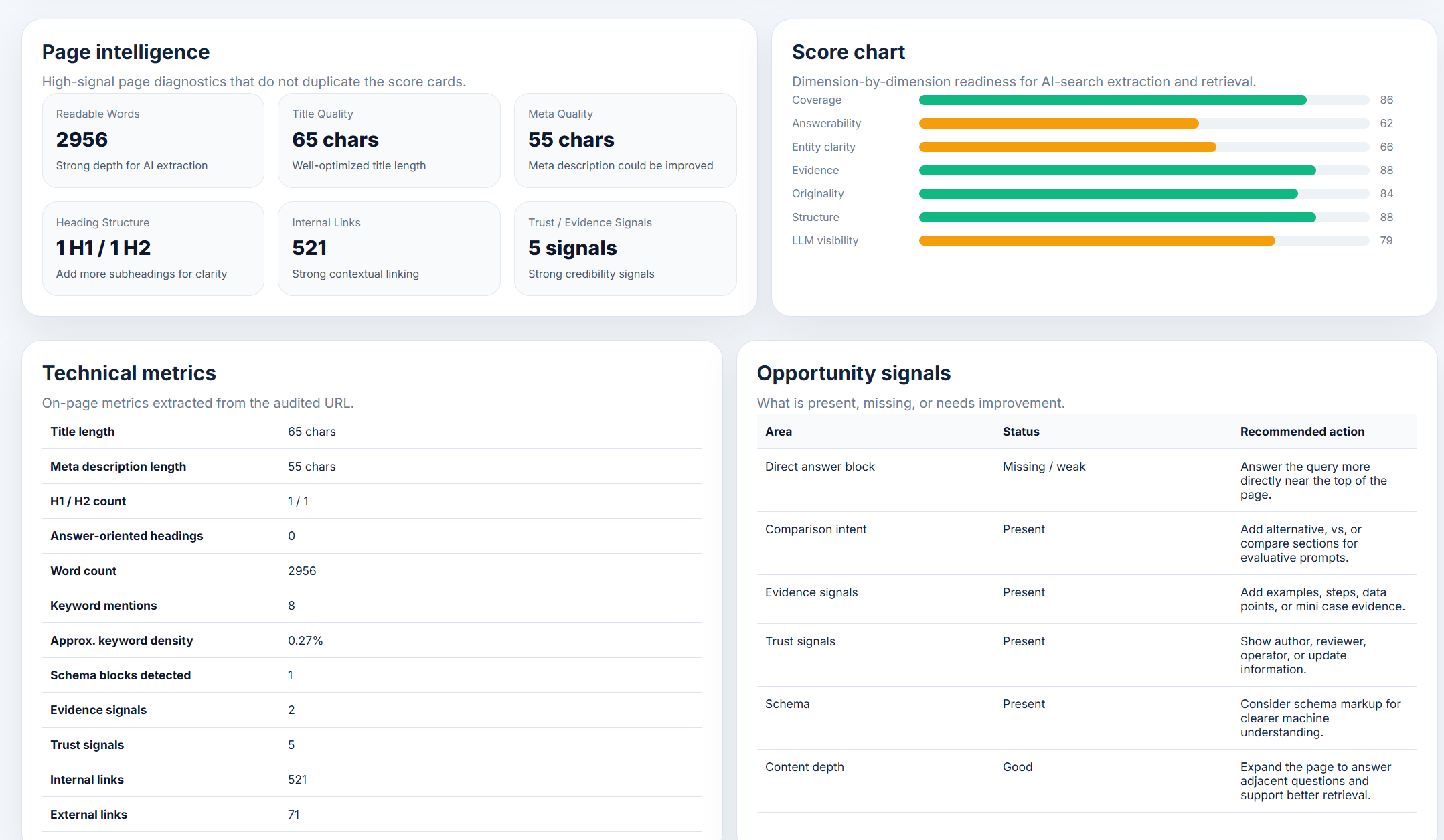Click the Entity clarity value 66
Viewport: 1444px width, 840px height.
pyautogui.click(x=1386, y=147)
